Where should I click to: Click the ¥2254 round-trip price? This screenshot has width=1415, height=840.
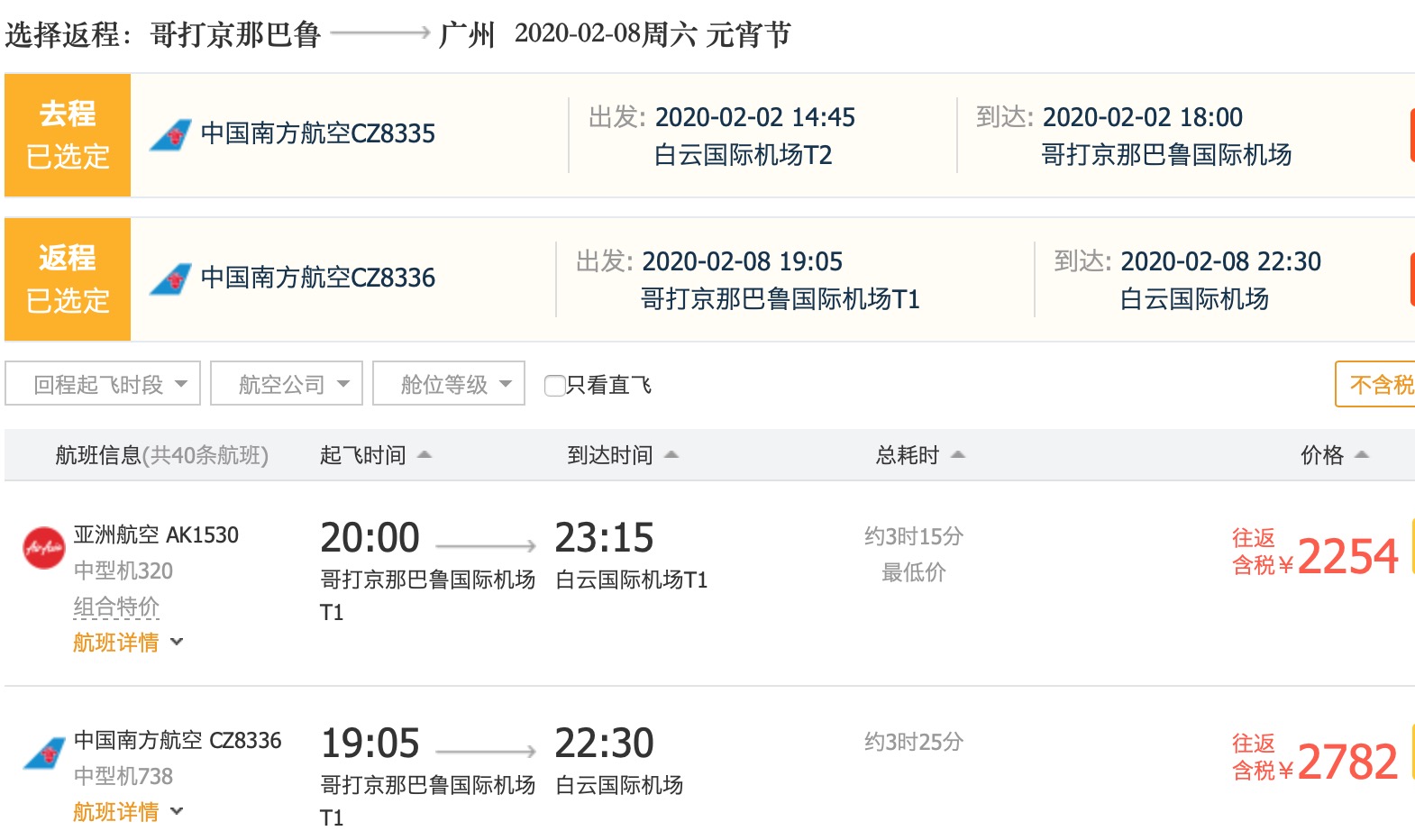tap(1347, 556)
